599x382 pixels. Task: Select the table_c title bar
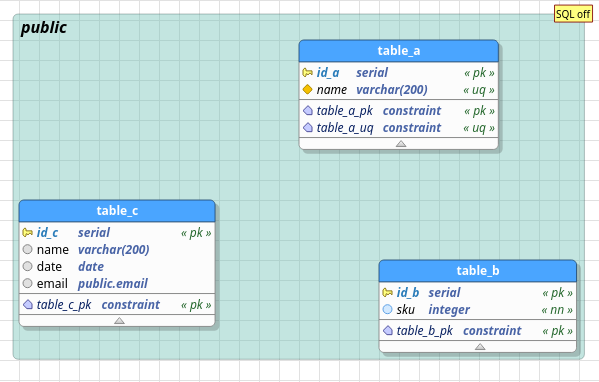117,211
